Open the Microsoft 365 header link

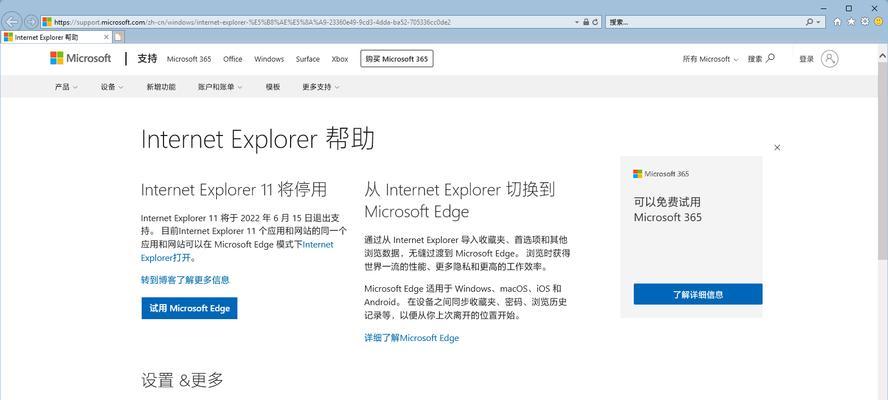(189, 59)
